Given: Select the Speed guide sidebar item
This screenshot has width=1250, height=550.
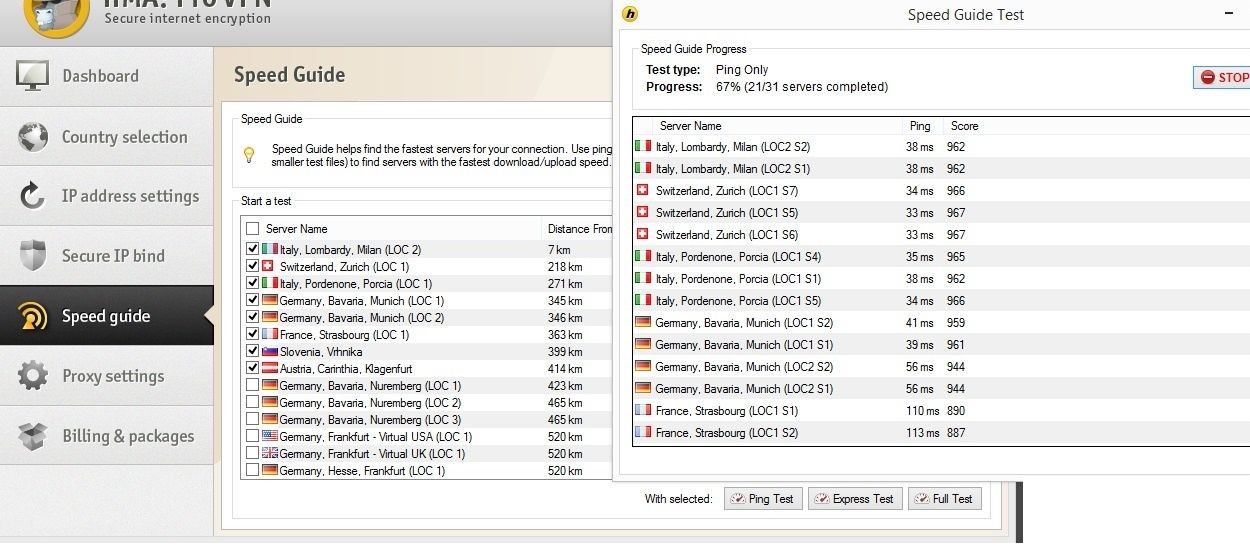Looking at the screenshot, I should point(107,316).
